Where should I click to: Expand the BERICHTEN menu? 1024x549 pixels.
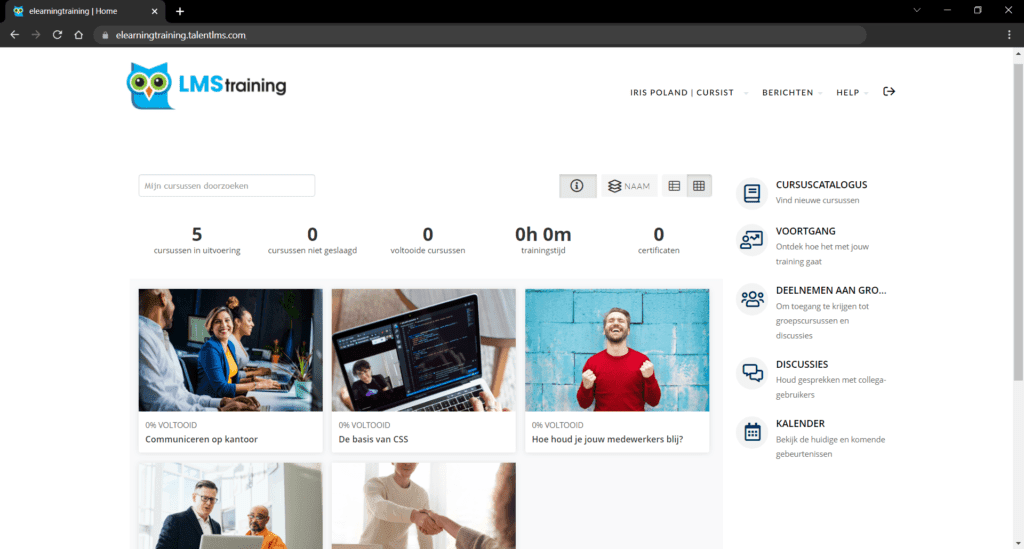[x=792, y=93]
